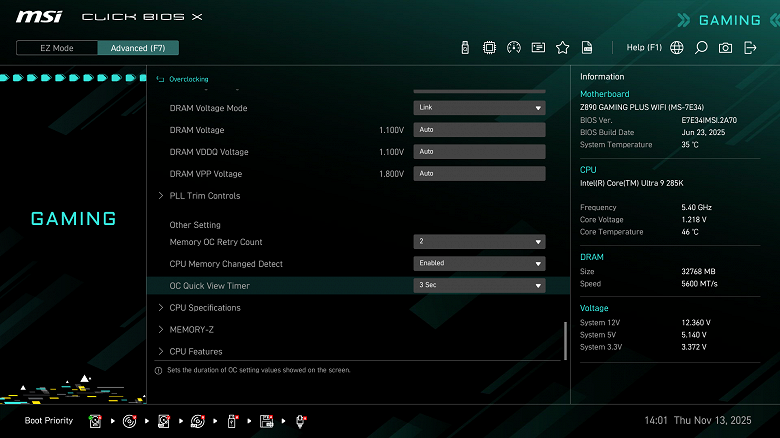The width and height of the screenshot is (780, 438).
Task: Click the exit door icon
Action: pyautogui.click(x=750, y=48)
